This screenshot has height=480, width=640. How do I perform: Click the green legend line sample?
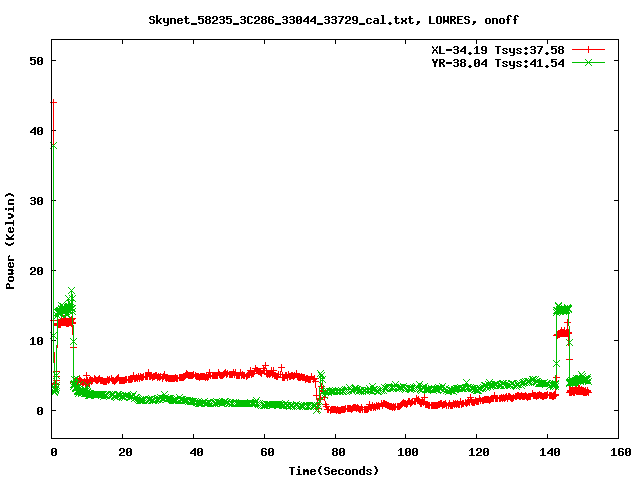coord(588,62)
